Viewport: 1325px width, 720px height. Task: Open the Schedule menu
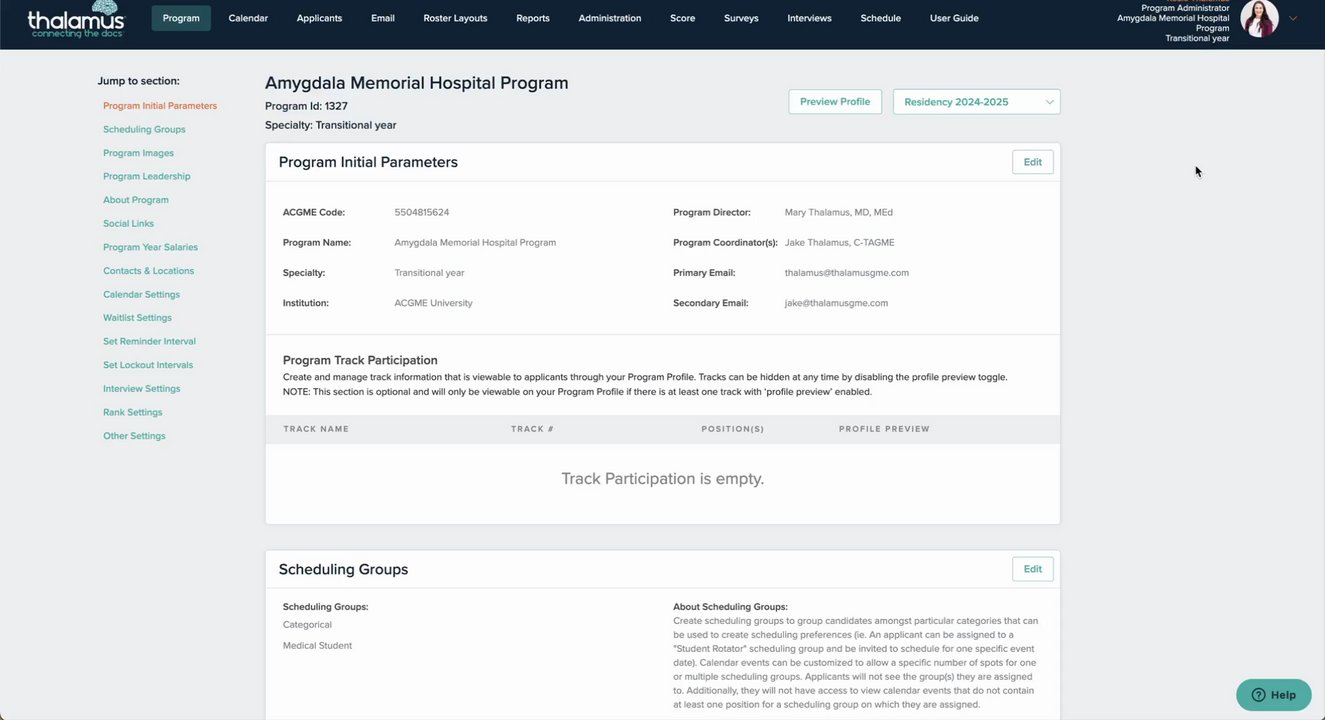880,18
